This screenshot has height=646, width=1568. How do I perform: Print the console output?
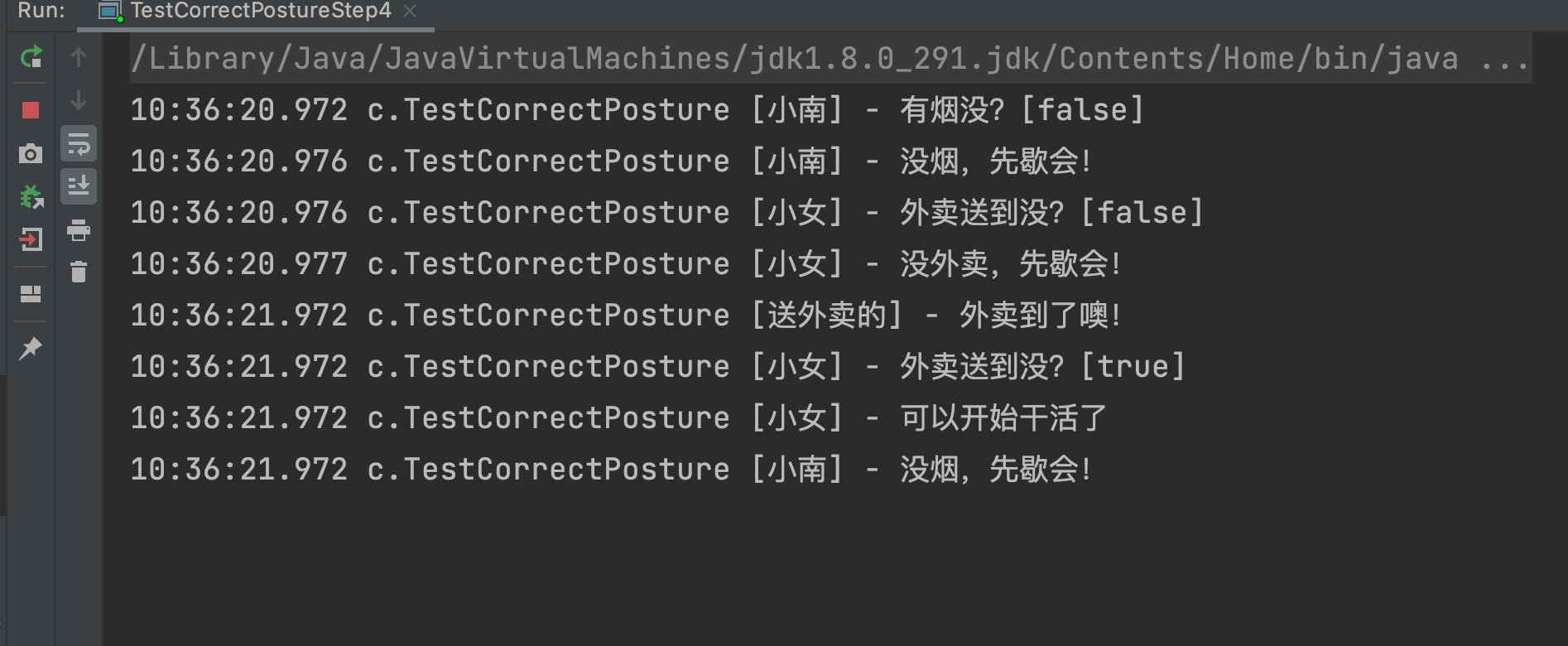click(x=79, y=232)
